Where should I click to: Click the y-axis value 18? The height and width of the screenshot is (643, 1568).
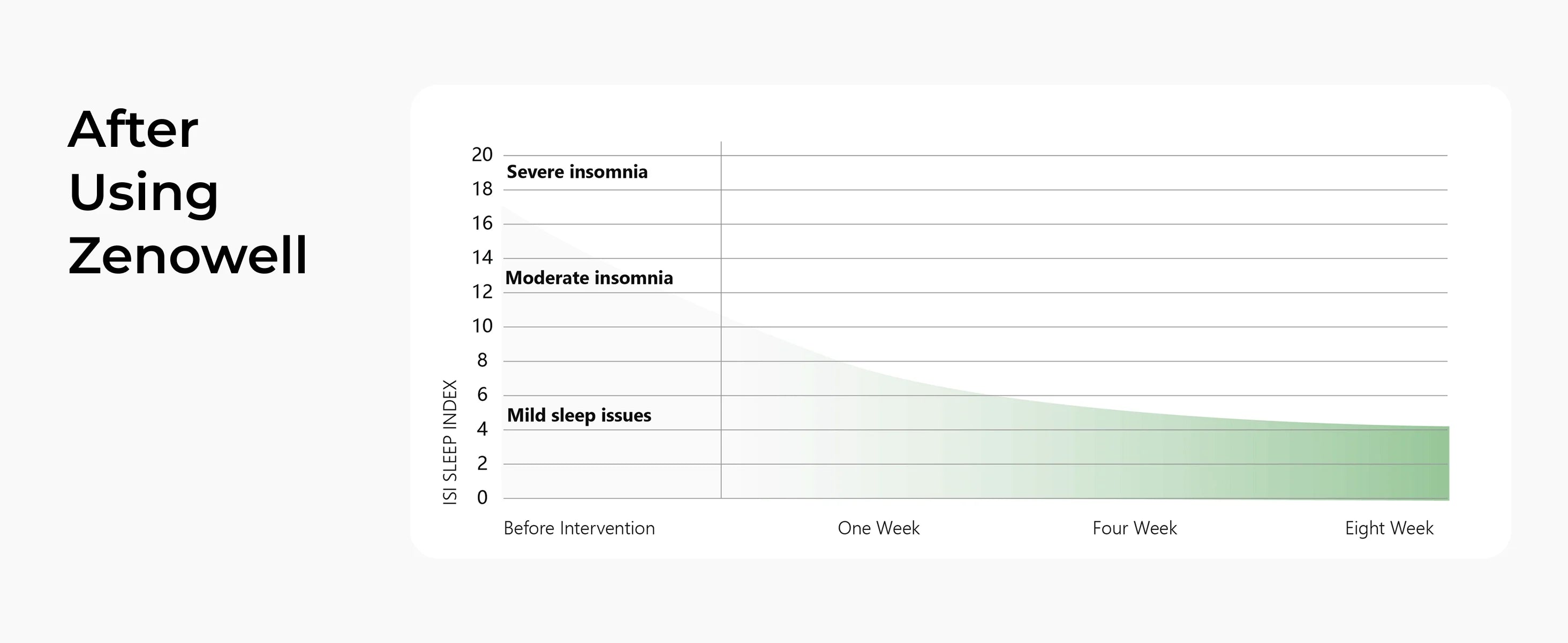tap(482, 189)
